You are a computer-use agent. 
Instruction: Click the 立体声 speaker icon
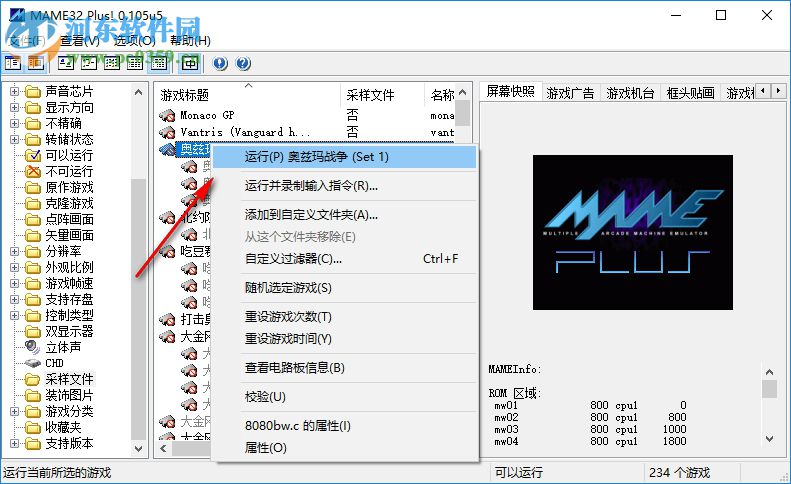(33, 347)
